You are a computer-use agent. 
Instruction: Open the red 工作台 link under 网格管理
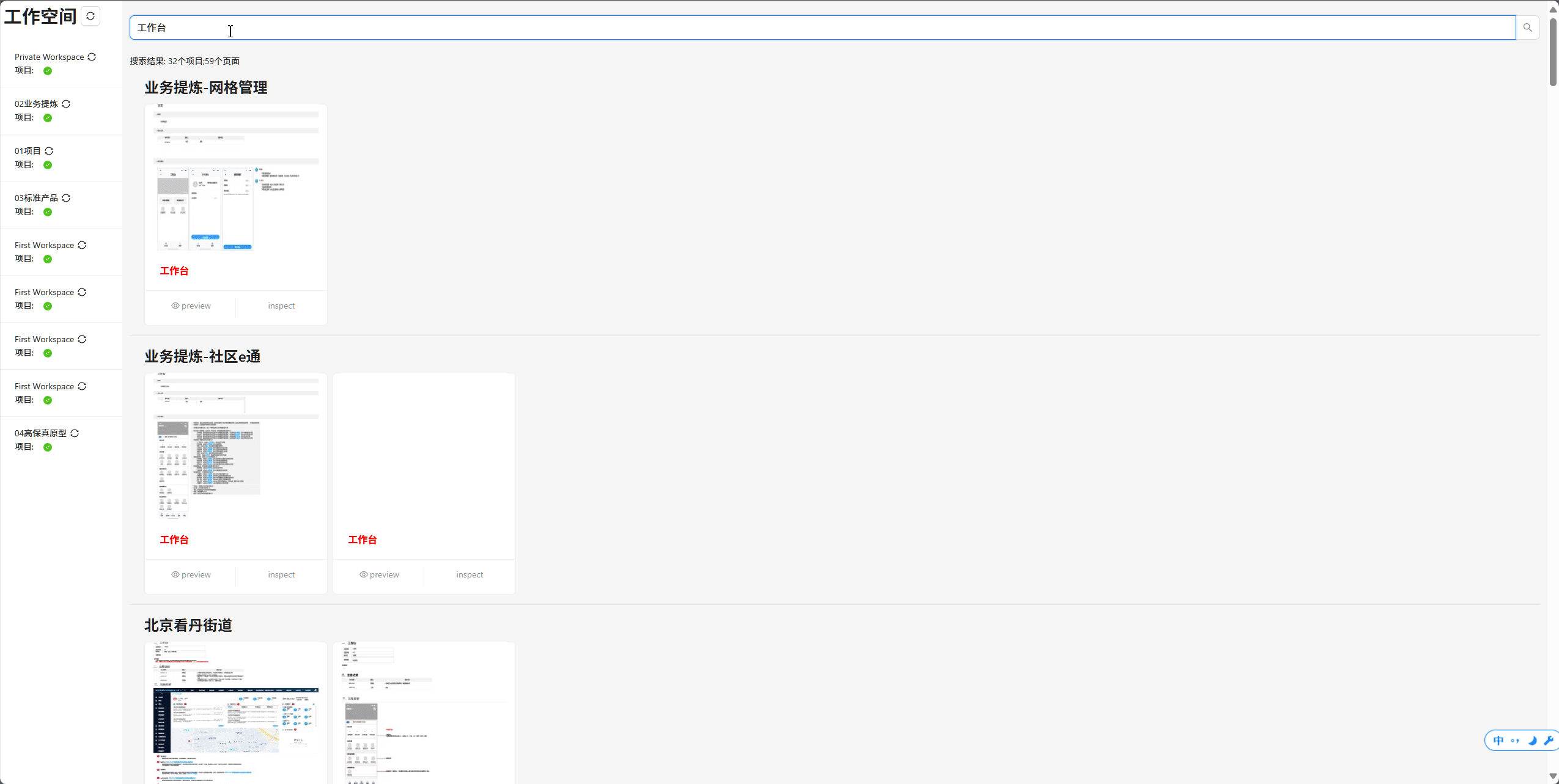[174, 271]
